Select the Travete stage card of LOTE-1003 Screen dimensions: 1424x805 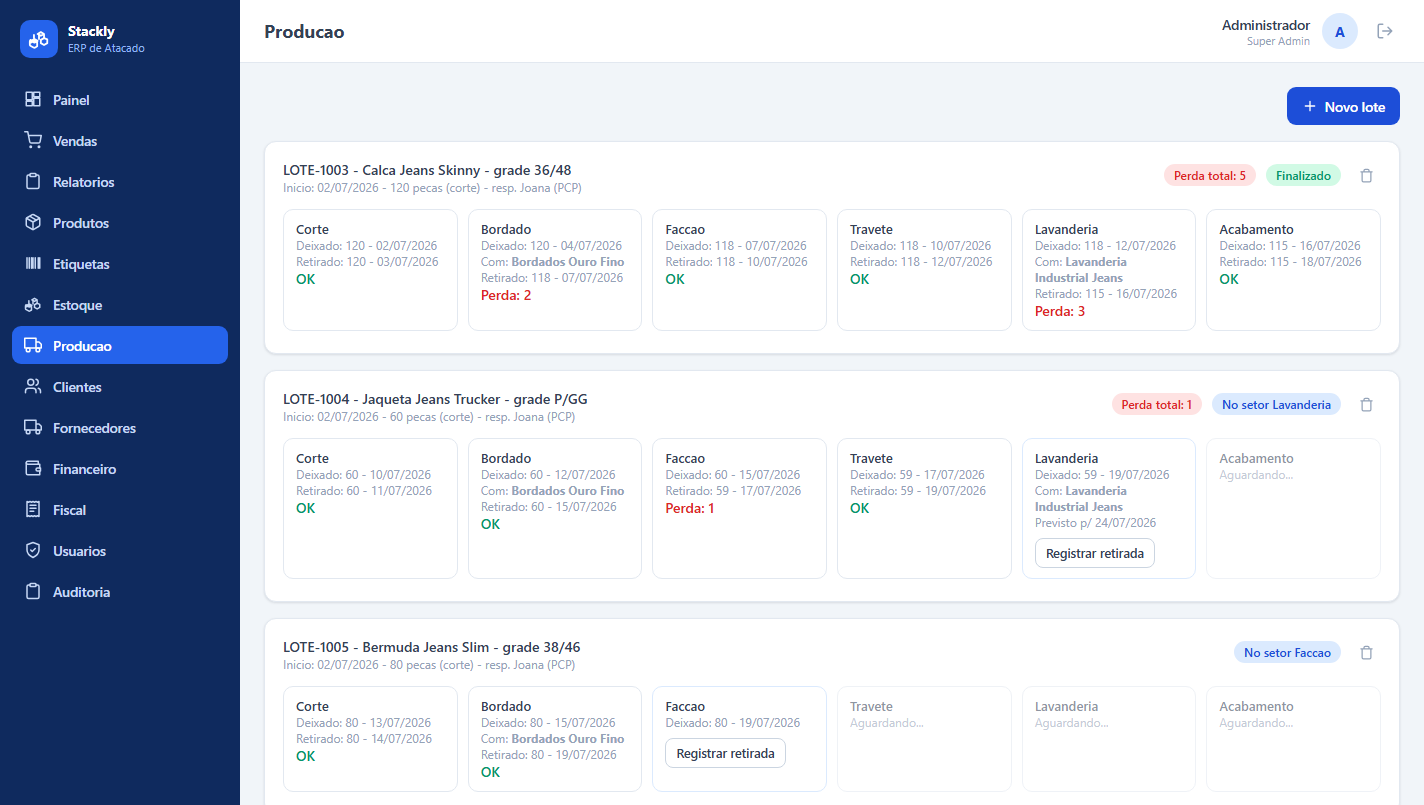(924, 270)
